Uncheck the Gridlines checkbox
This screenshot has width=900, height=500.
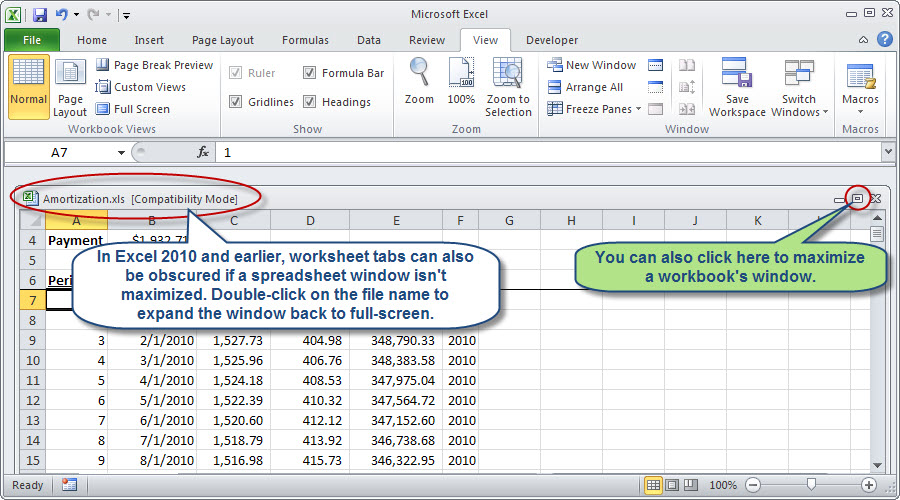coord(235,102)
